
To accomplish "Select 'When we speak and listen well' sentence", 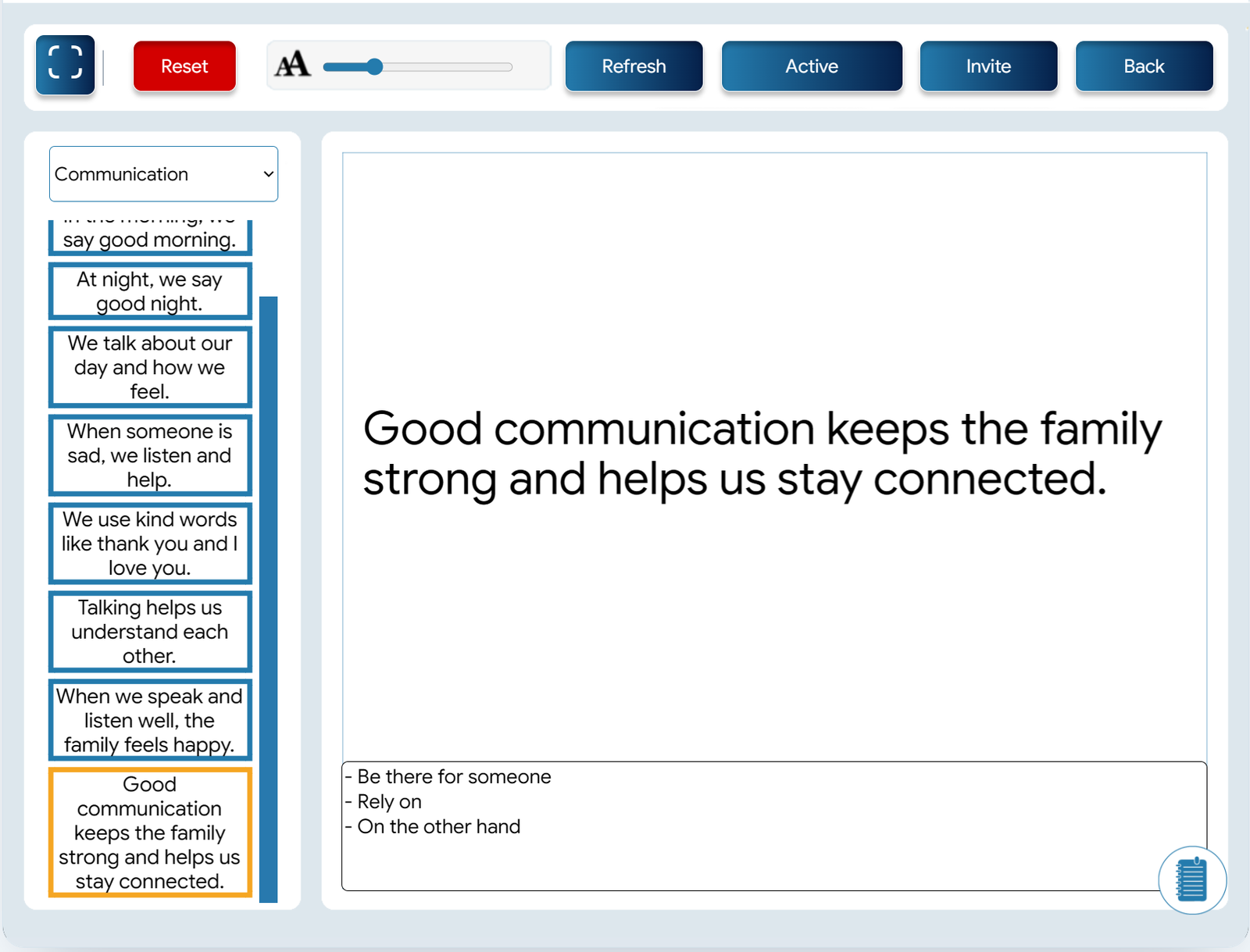I will point(150,720).
